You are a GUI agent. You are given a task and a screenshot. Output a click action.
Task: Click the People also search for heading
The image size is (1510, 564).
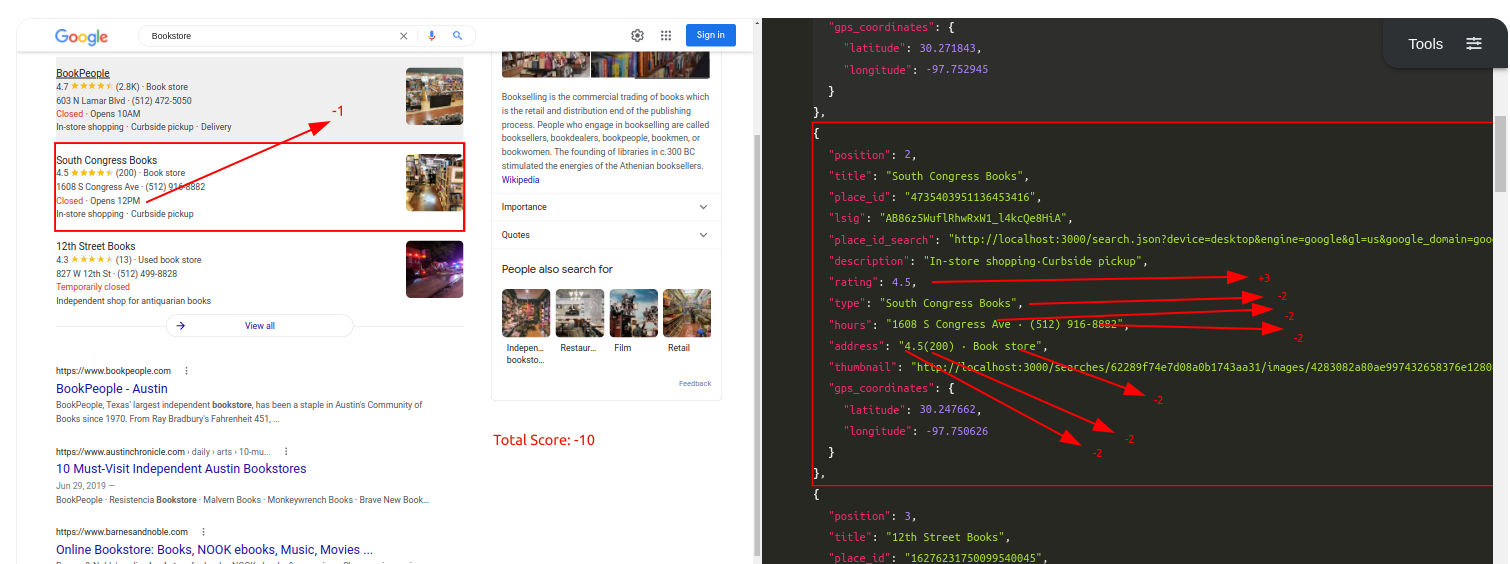pyautogui.click(x=557, y=269)
